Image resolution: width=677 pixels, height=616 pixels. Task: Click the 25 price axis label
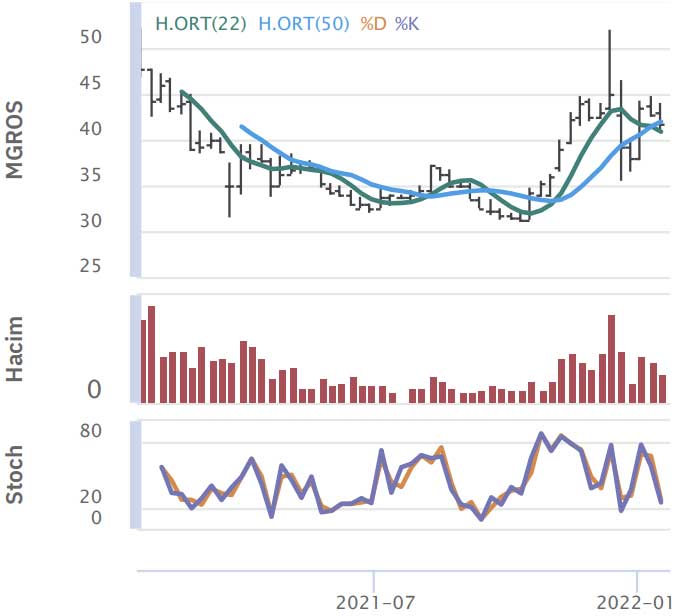91,266
